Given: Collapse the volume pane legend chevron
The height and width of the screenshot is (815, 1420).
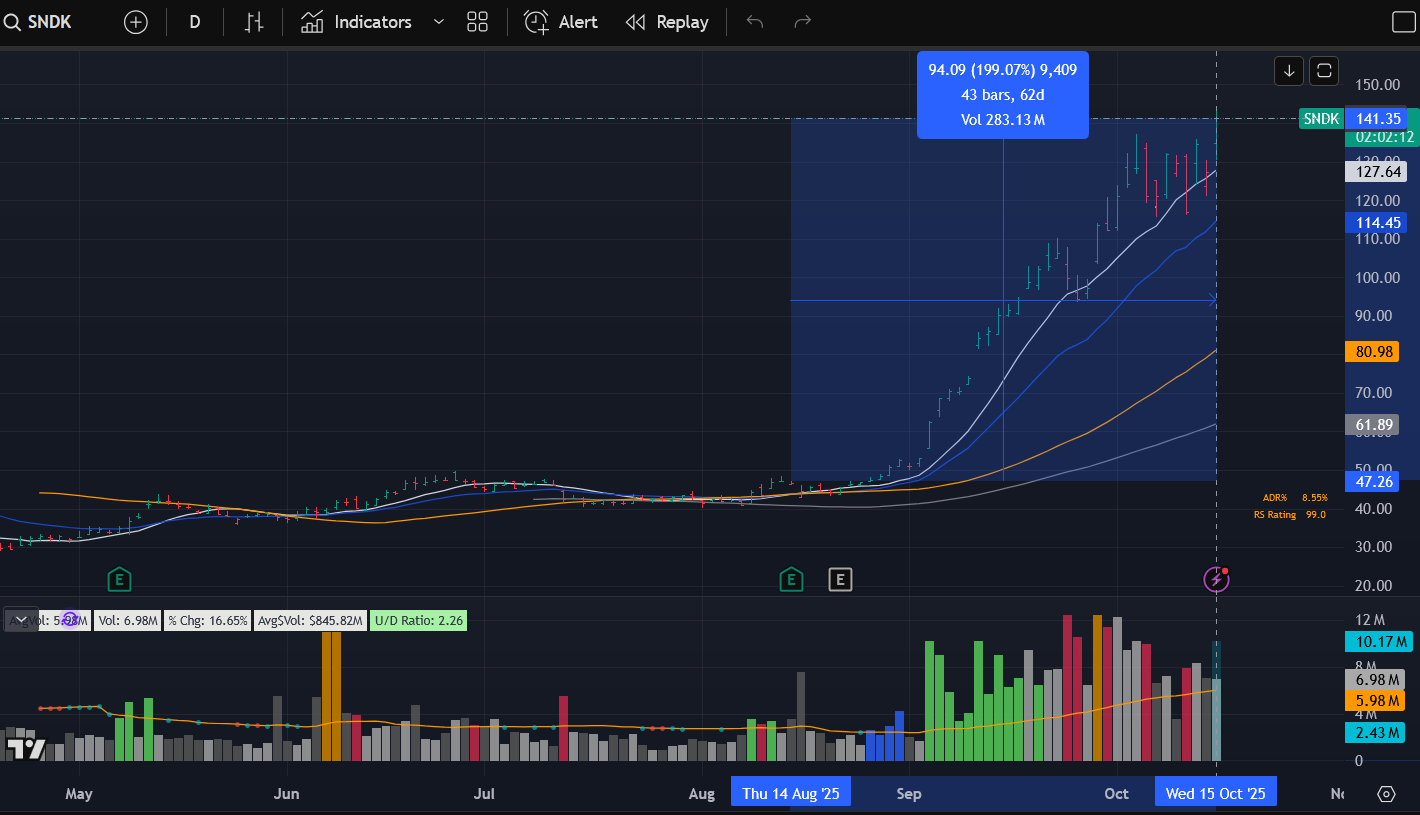Looking at the screenshot, I should click(21, 620).
